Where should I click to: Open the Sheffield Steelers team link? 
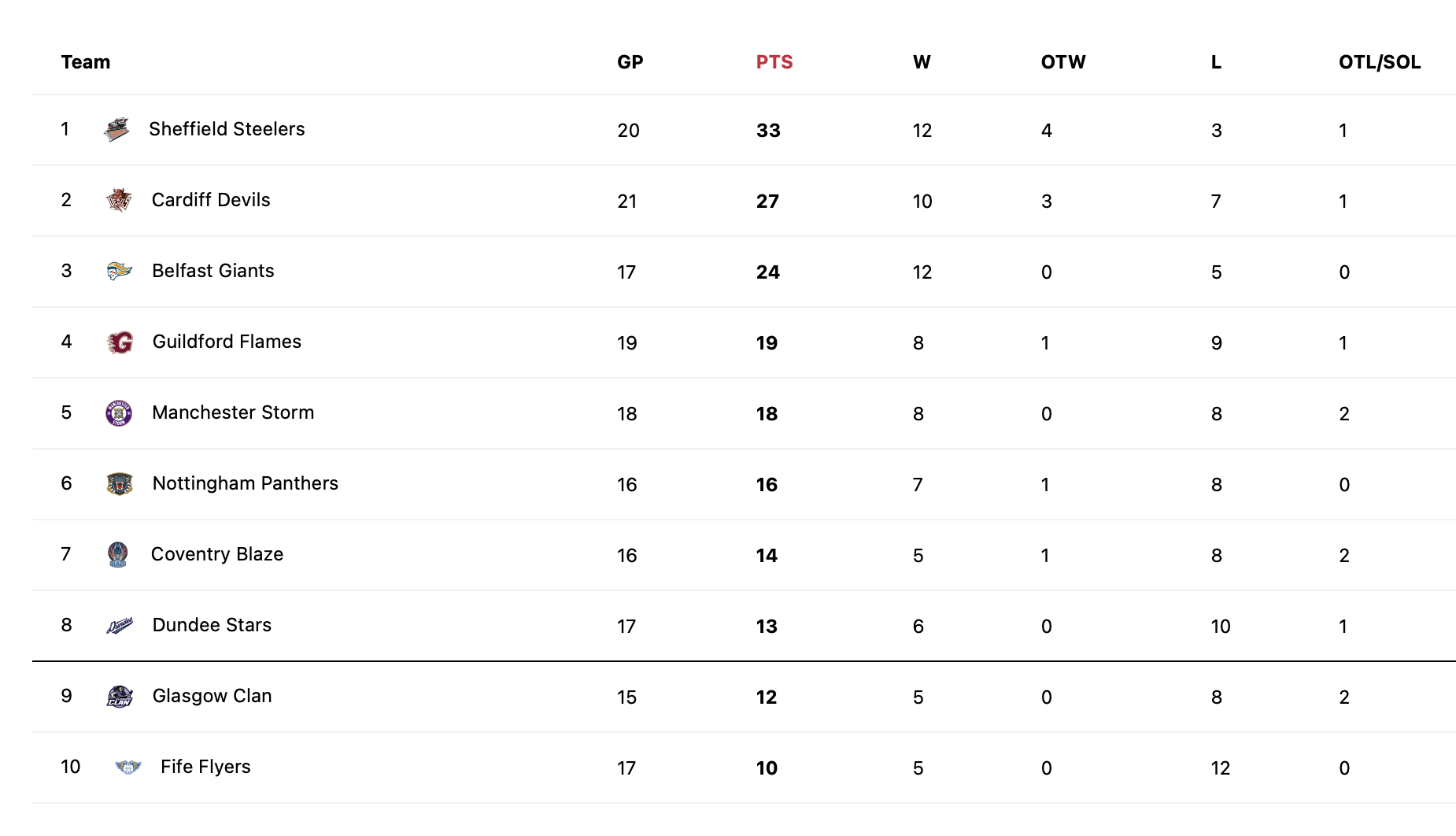pos(227,129)
